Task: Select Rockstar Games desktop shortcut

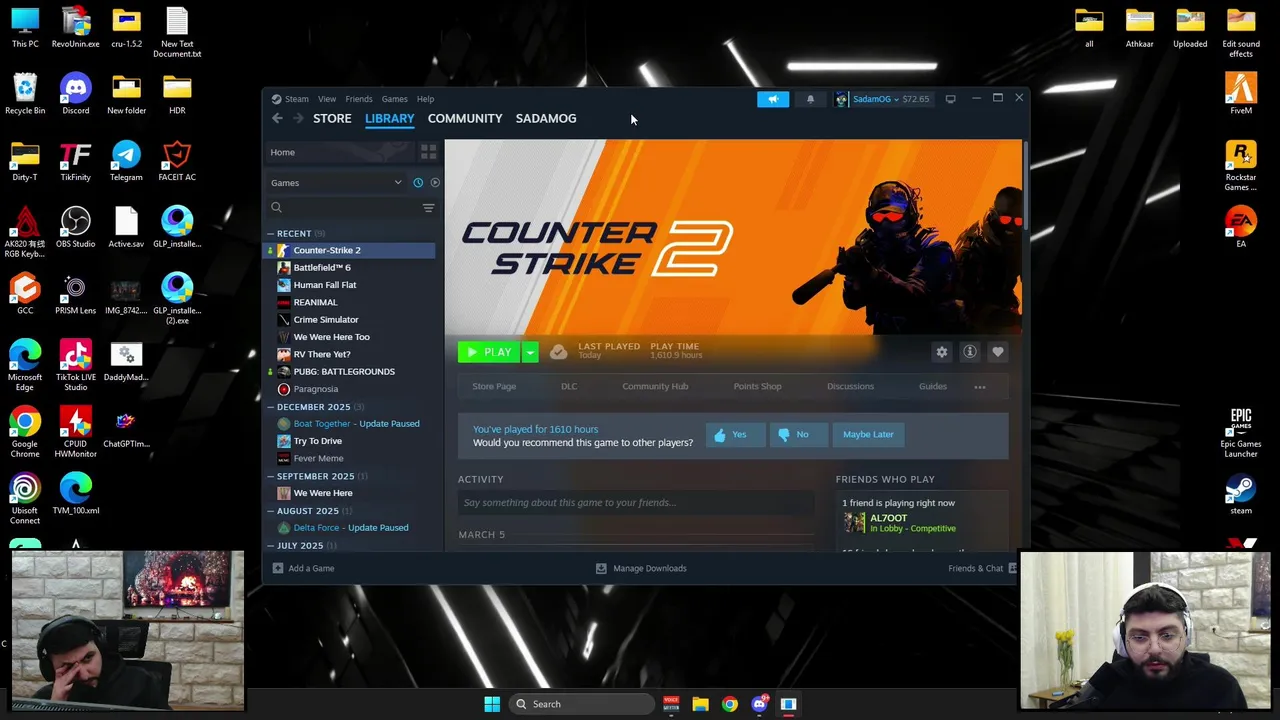Action: pyautogui.click(x=1241, y=165)
